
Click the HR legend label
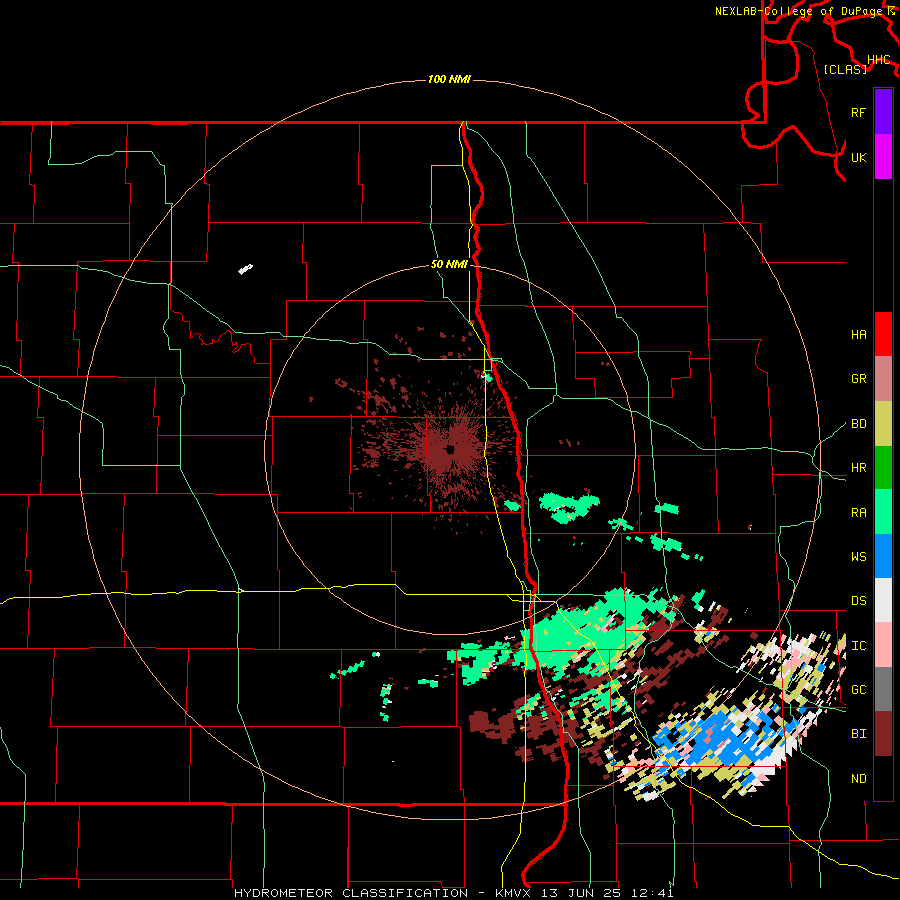[x=858, y=468]
